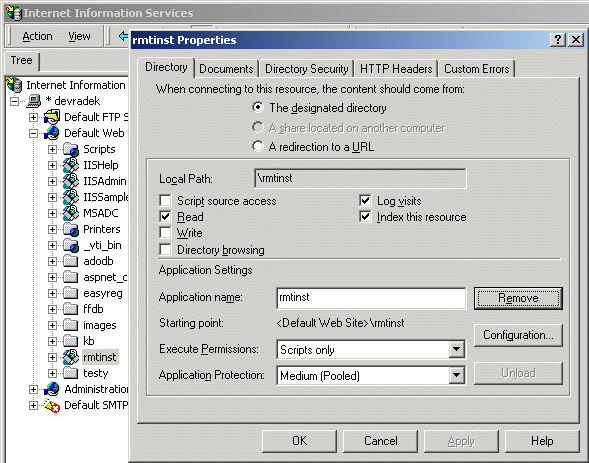
Task: Click the IISSamples application icon
Action: [x=71, y=197]
